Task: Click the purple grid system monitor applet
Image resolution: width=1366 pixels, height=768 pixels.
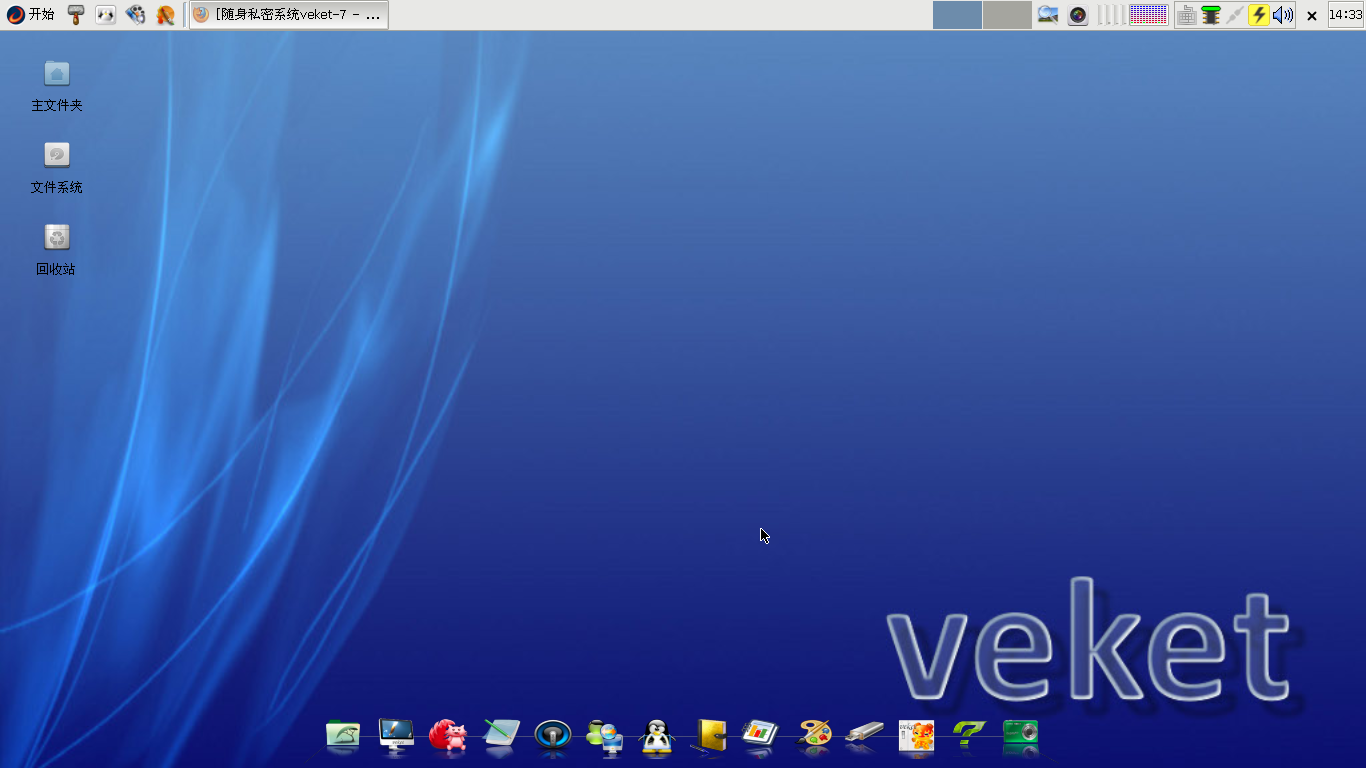Action: click(x=1149, y=15)
